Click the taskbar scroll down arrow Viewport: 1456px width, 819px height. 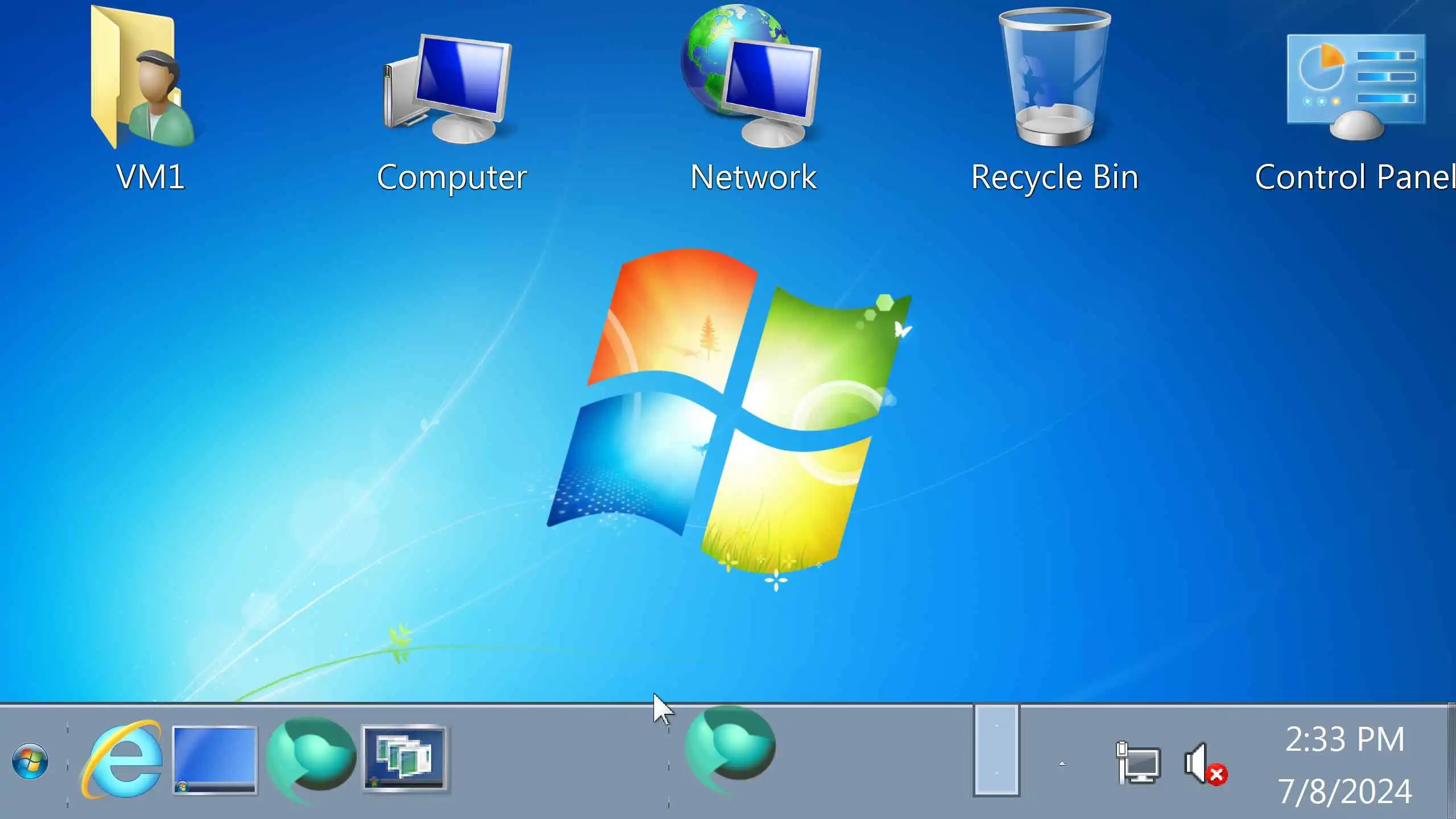tap(996, 773)
